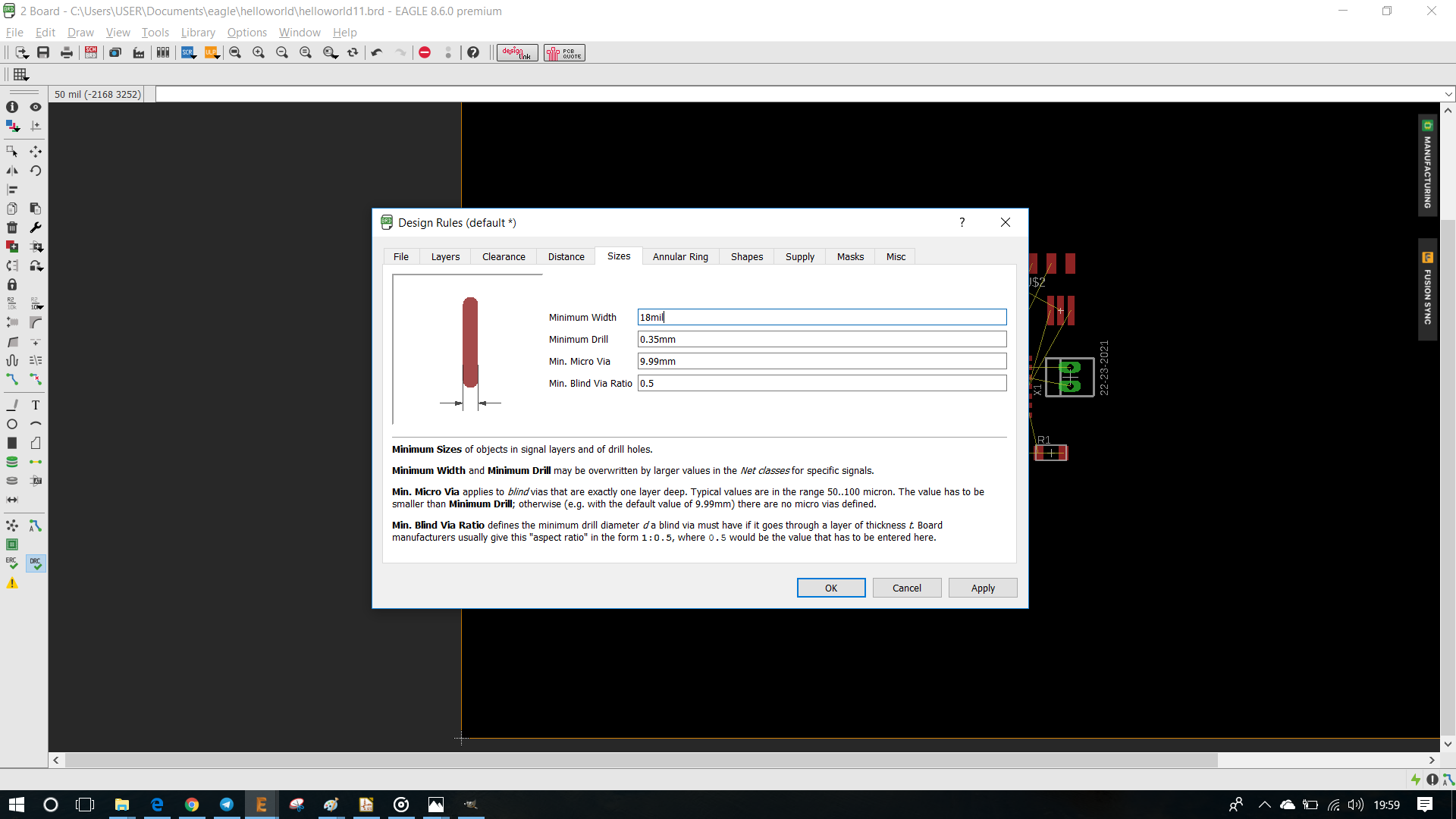Click the Design Rule Check toolbar icon
Viewport: 1456px width, 819px height.
coord(35,563)
